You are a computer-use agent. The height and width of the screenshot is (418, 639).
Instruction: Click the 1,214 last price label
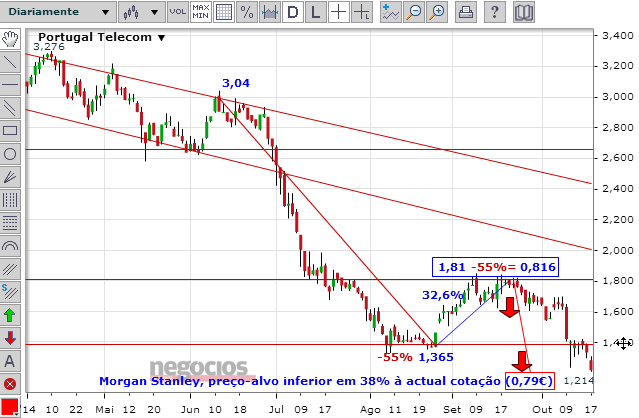[x=578, y=381]
